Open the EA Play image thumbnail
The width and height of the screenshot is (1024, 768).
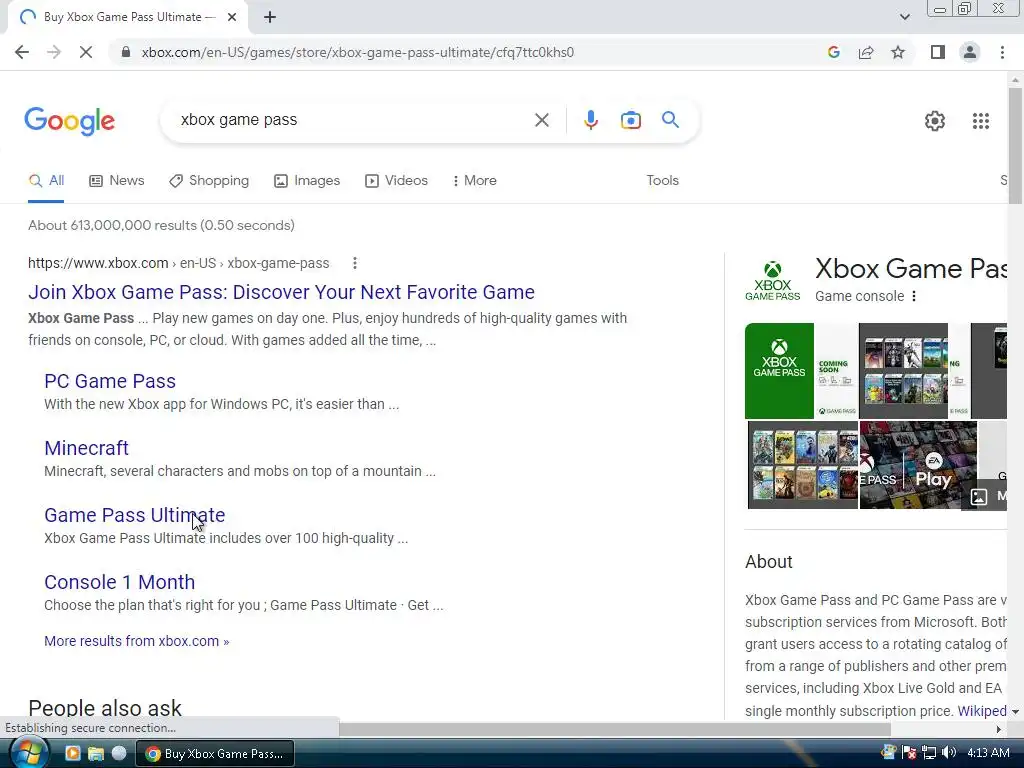tap(918, 465)
